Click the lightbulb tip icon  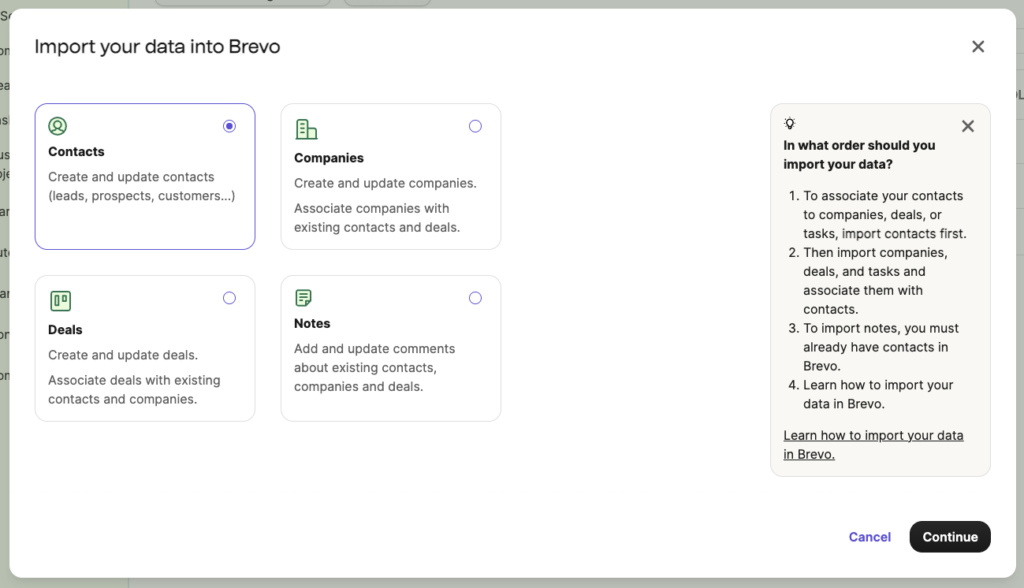click(790, 123)
